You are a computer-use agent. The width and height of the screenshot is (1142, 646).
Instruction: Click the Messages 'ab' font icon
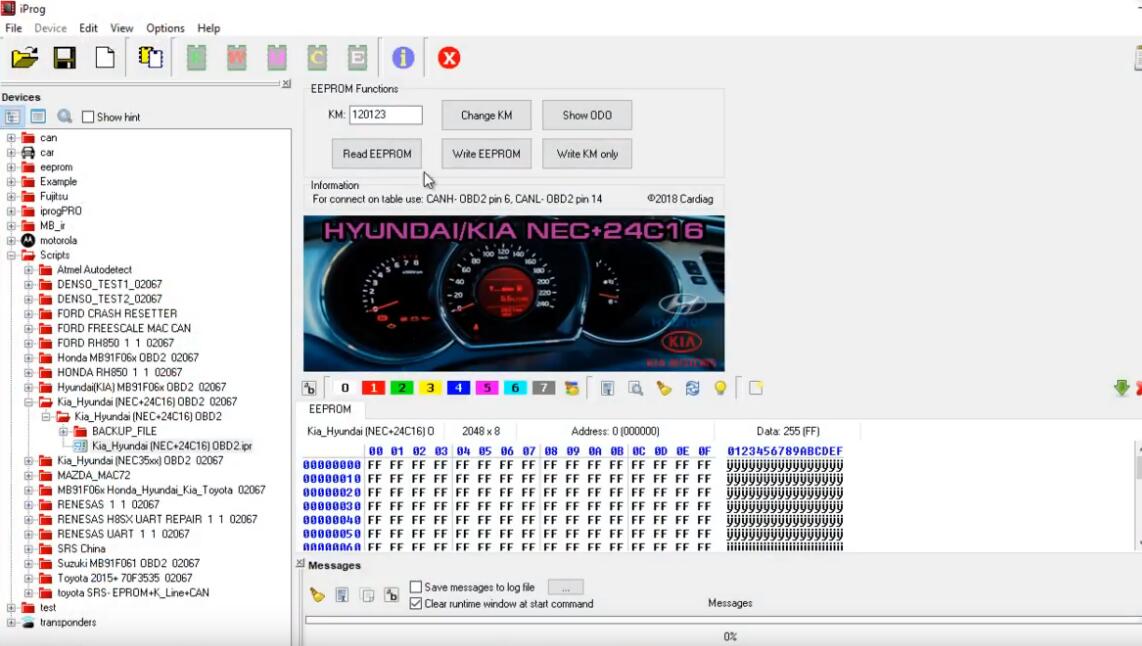click(x=392, y=595)
